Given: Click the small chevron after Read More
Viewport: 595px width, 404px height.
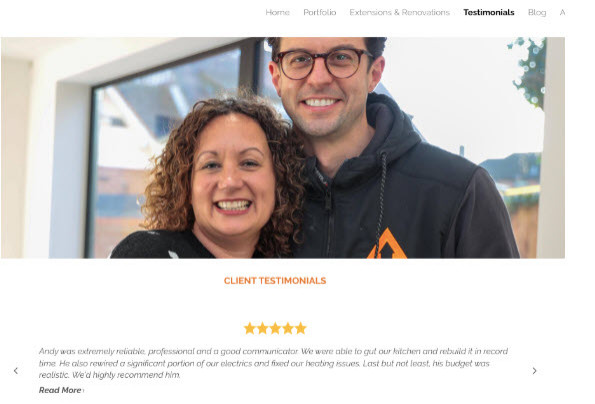Looking at the screenshot, I should (x=83, y=390).
